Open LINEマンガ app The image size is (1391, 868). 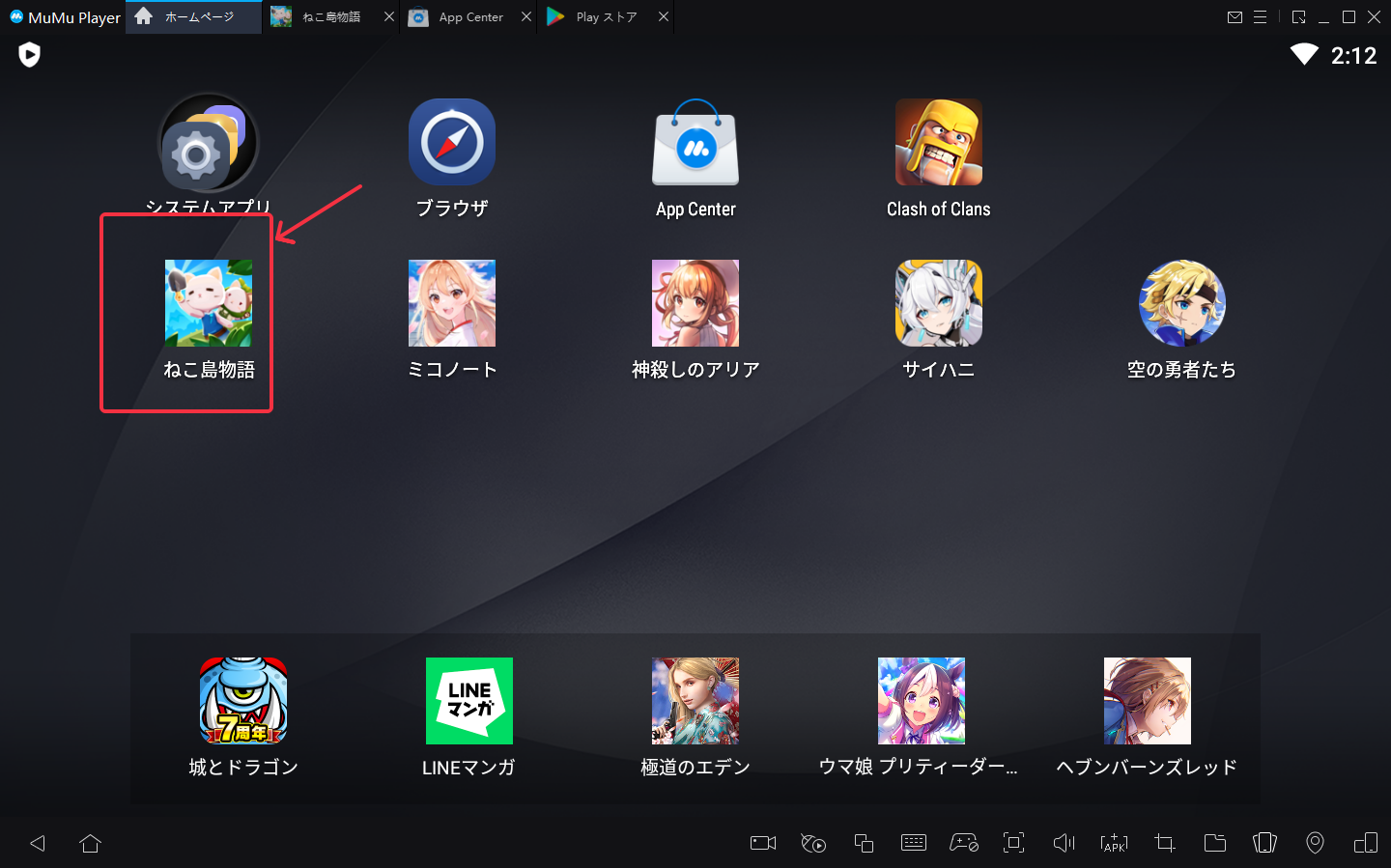469,701
